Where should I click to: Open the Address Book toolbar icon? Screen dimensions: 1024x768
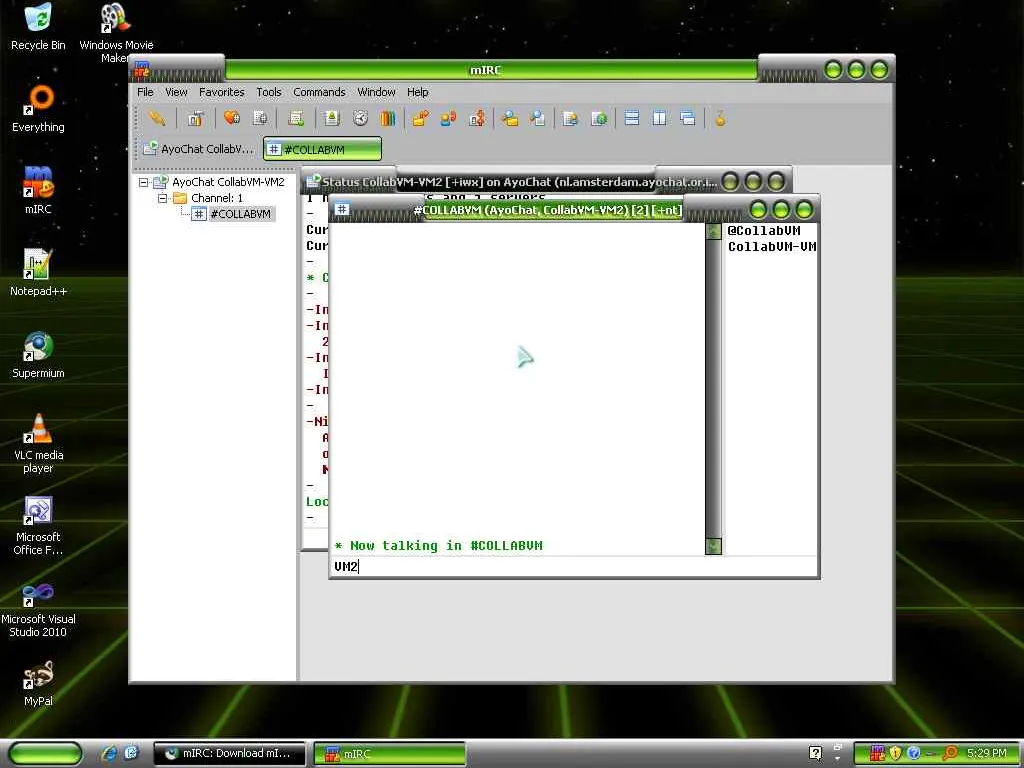(x=332, y=118)
